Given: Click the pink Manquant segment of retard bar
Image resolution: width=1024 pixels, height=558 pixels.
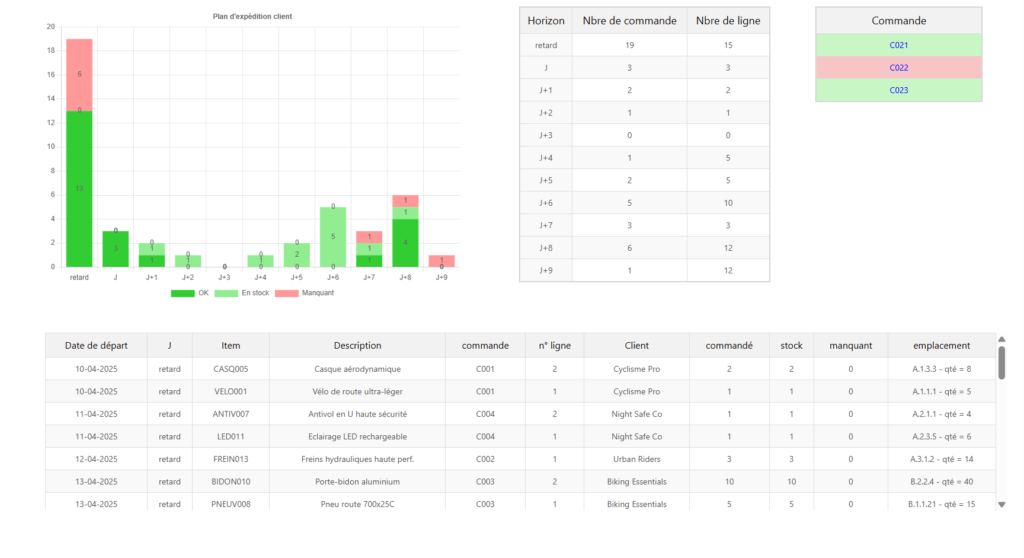Looking at the screenshot, I should [x=79, y=75].
